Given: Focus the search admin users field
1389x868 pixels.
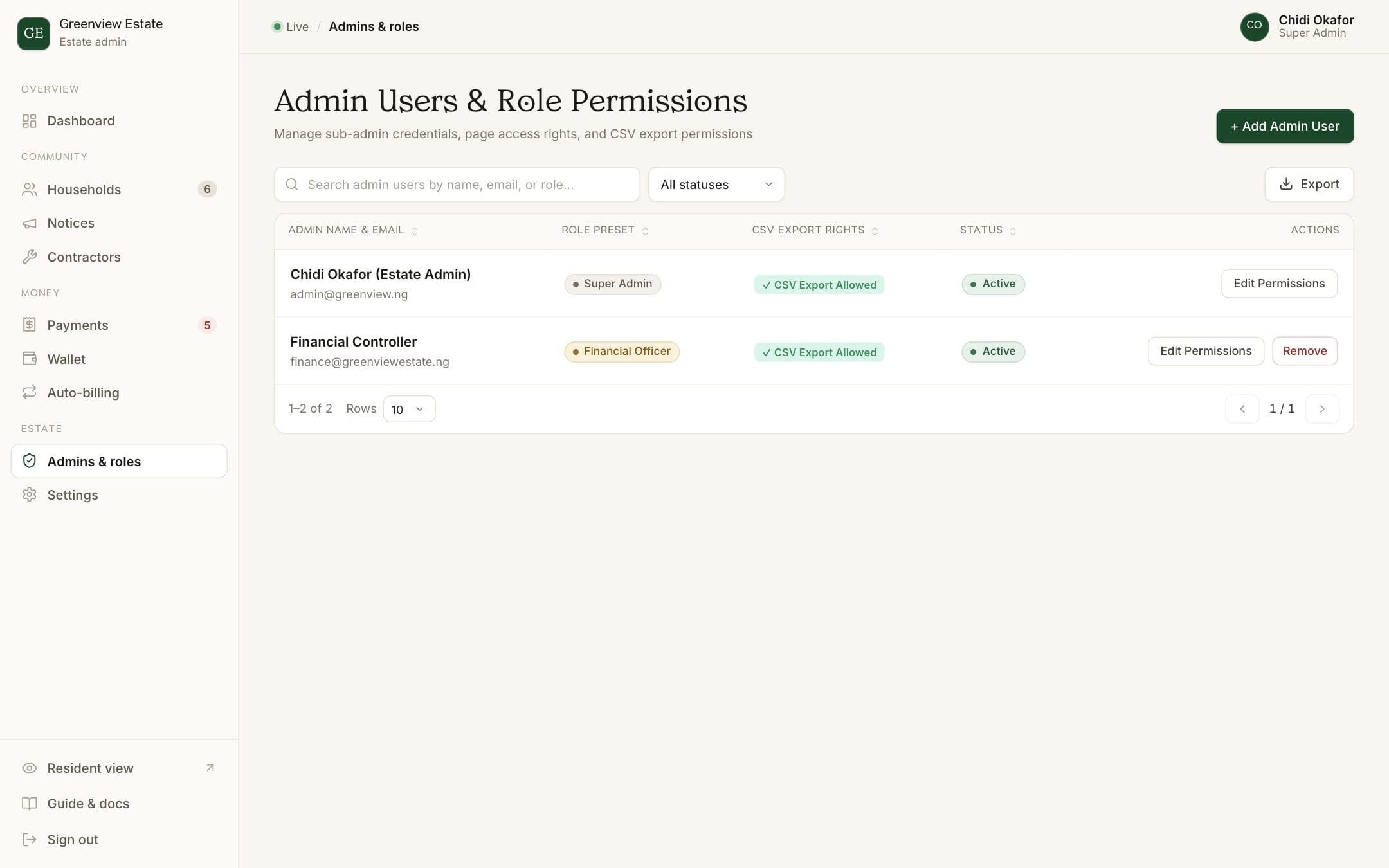Looking at the screenshot, I should [x=457, y=185].
